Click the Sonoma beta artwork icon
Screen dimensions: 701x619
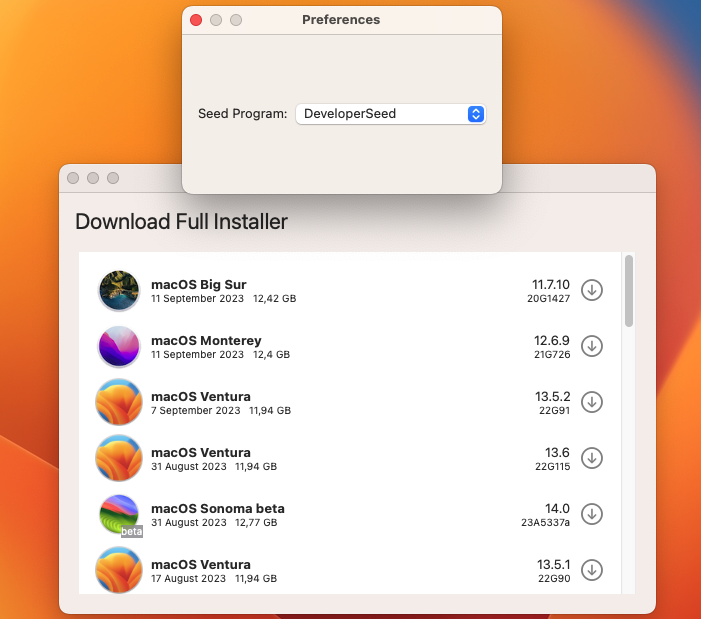point(119,514)
